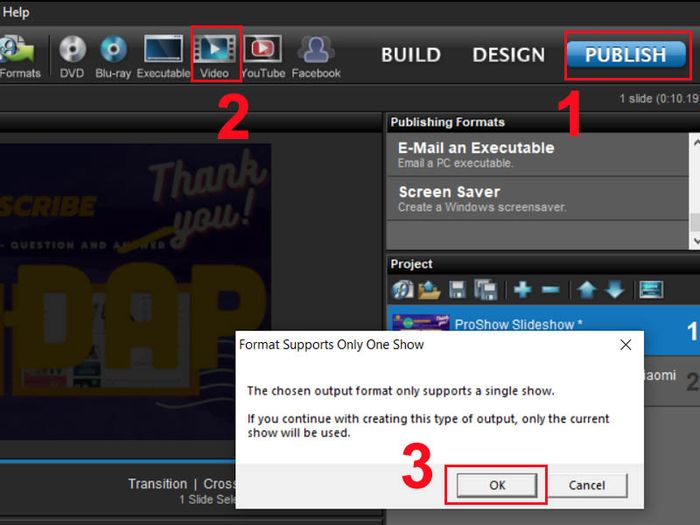Click the new project icon in Project panel
Image resolution: width=700 pixels, height=525 pixels.
point(403,290)
